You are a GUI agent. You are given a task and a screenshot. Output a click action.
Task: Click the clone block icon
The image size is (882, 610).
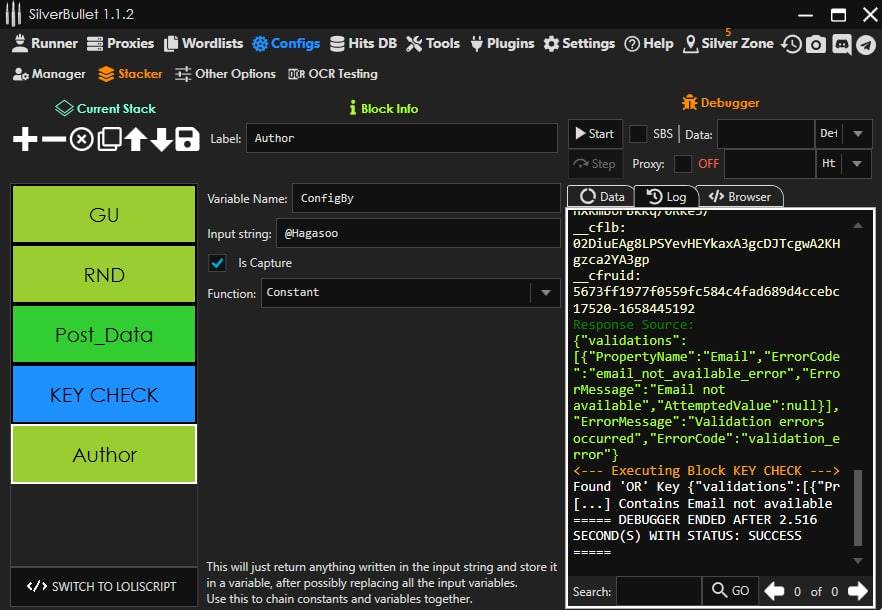pos(108,140)
